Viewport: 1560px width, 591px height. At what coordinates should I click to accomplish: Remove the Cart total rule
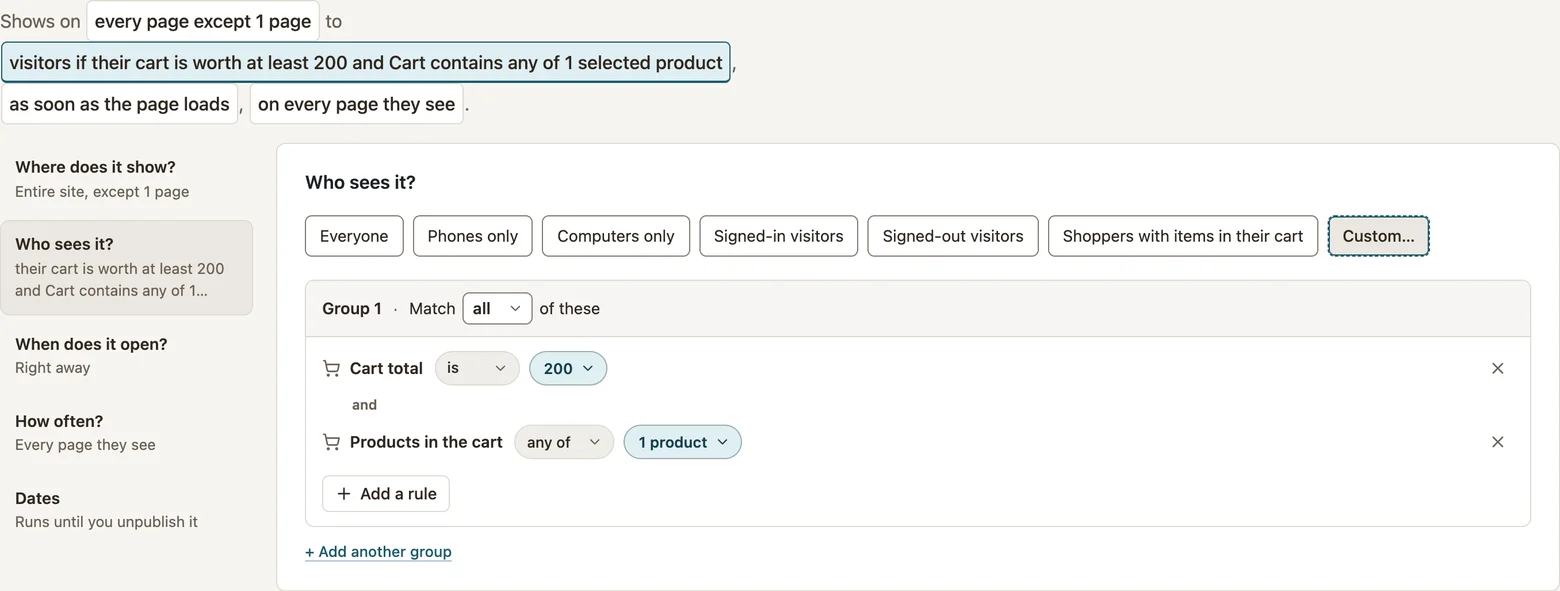point(1497,368)
